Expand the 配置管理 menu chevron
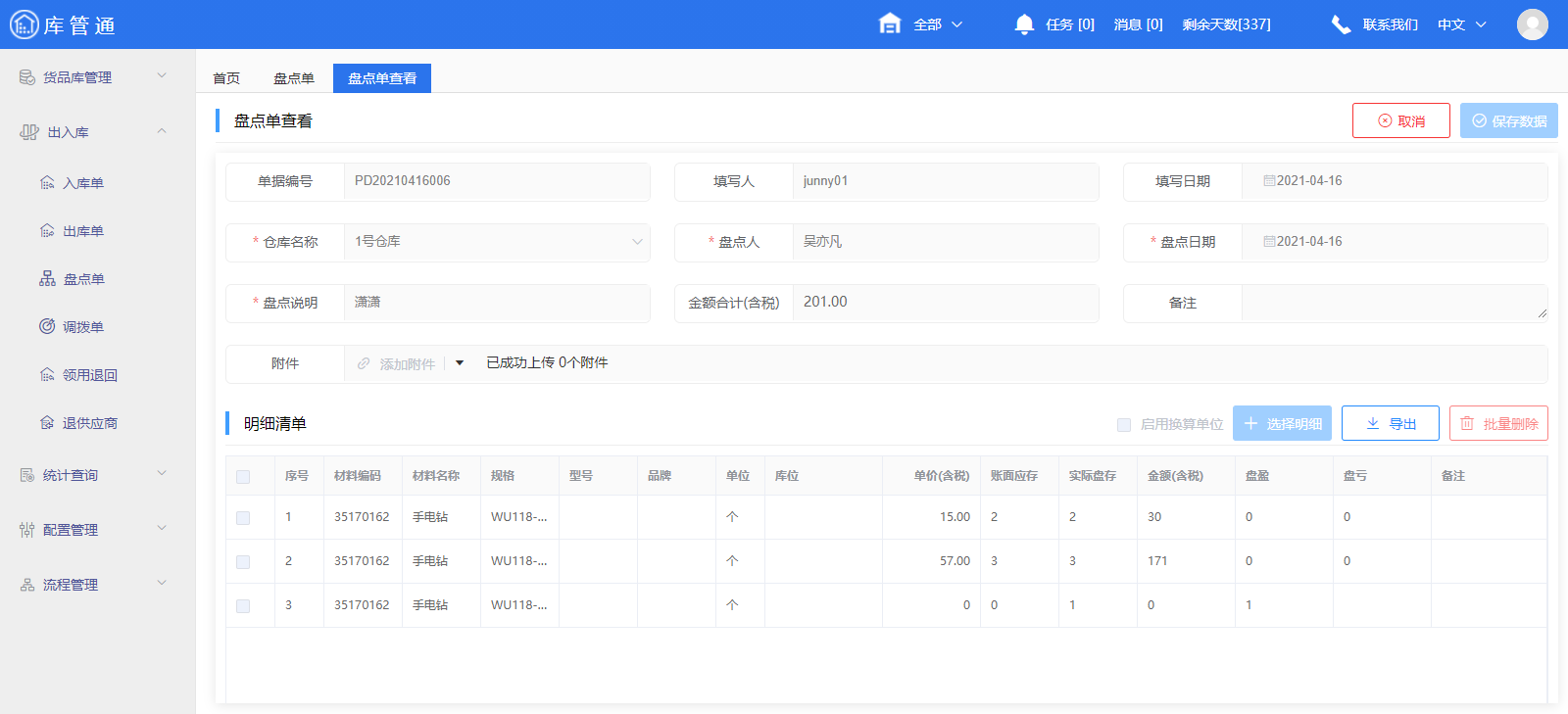 coord(162,529)
